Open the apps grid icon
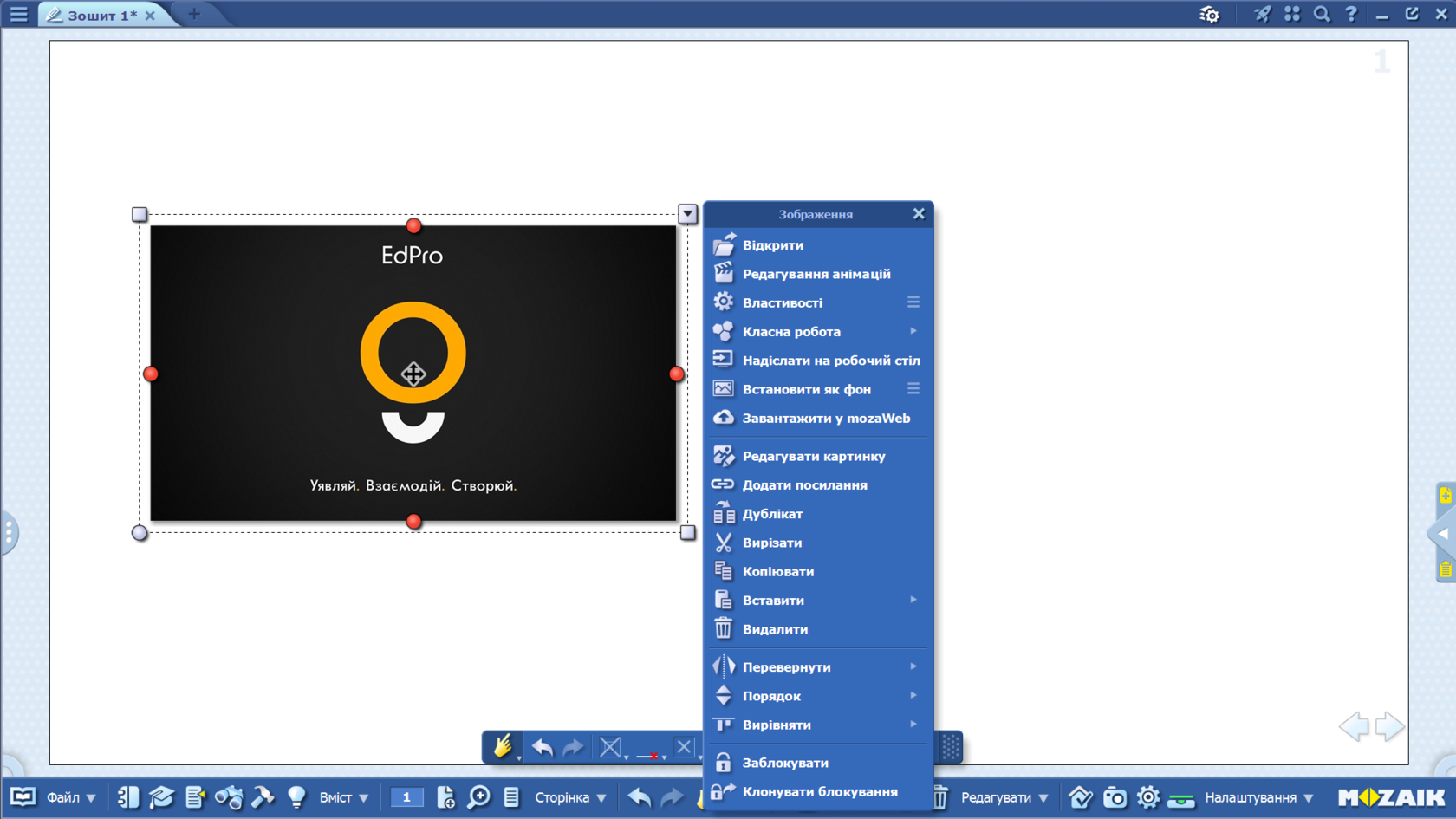 point(1292,14)
